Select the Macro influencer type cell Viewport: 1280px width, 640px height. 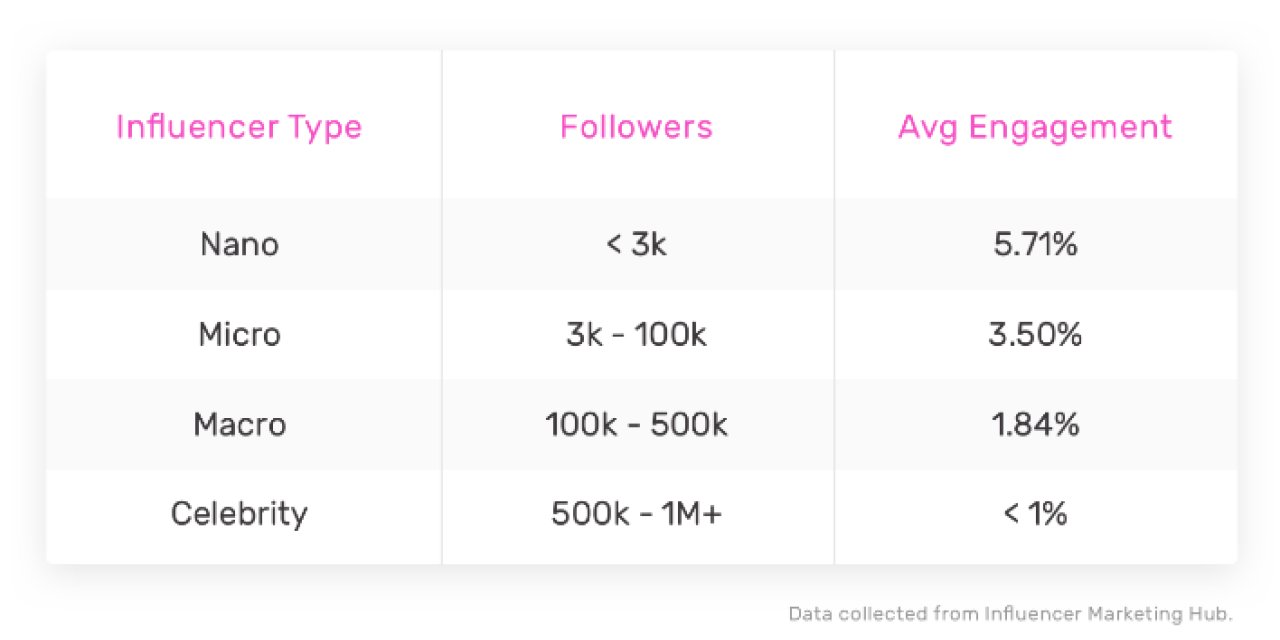point(239,424)
